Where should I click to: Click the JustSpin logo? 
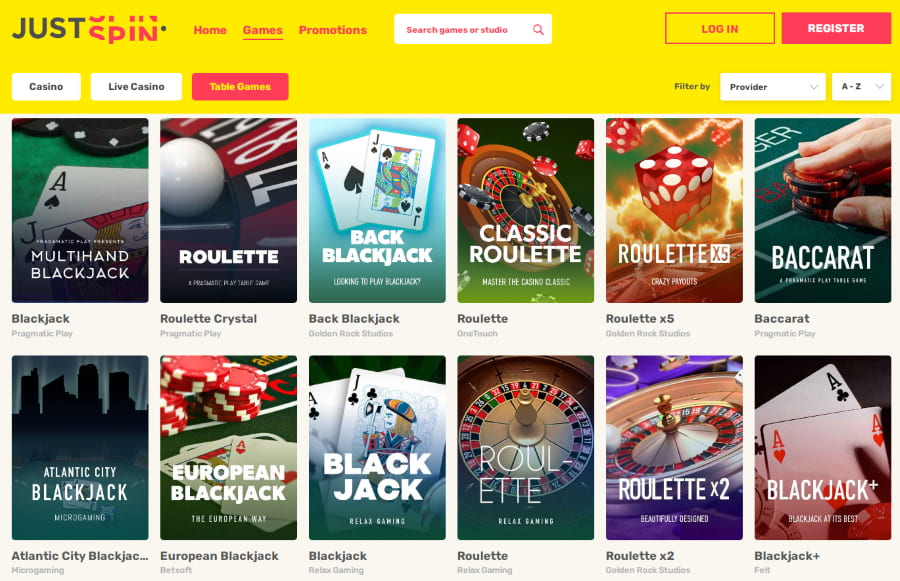[x=89, y=29]
